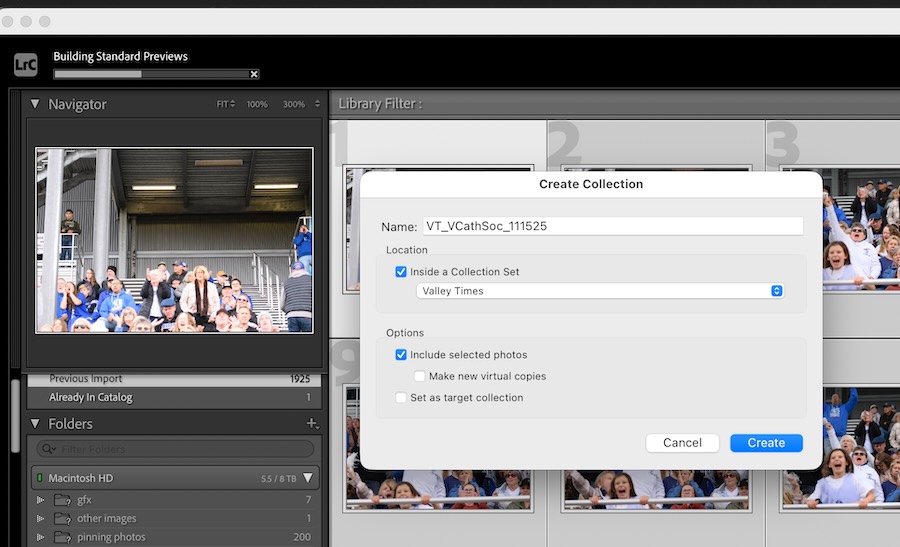Expand the gfx folder tree arrow
900x547 pixels.
(41, 500)
